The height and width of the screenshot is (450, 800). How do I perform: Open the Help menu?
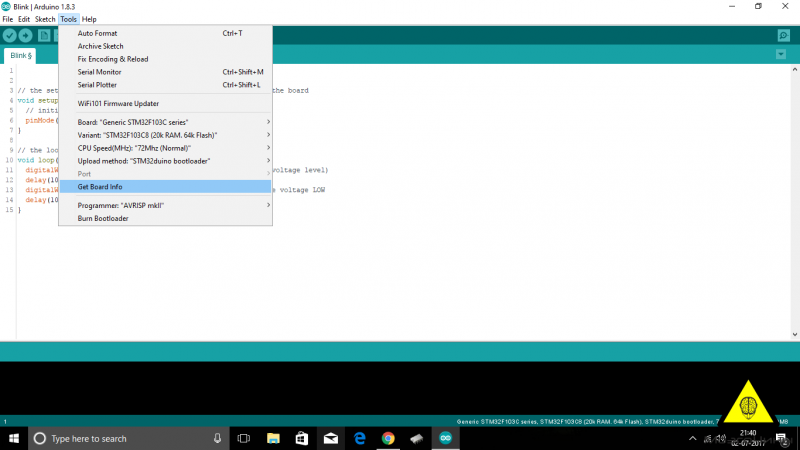point(89,19)
